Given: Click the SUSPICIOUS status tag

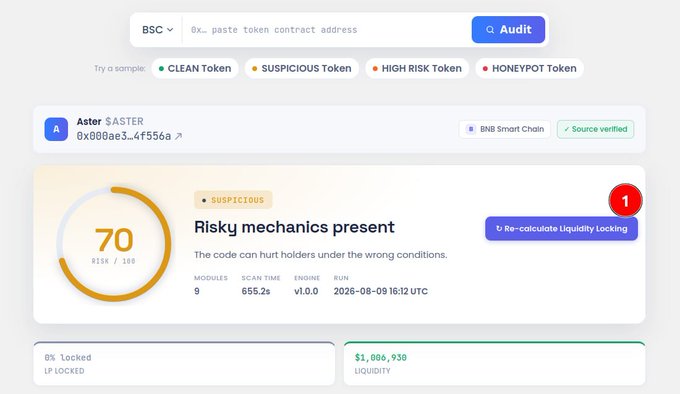Looking at the screenshot, I should 233,200.
